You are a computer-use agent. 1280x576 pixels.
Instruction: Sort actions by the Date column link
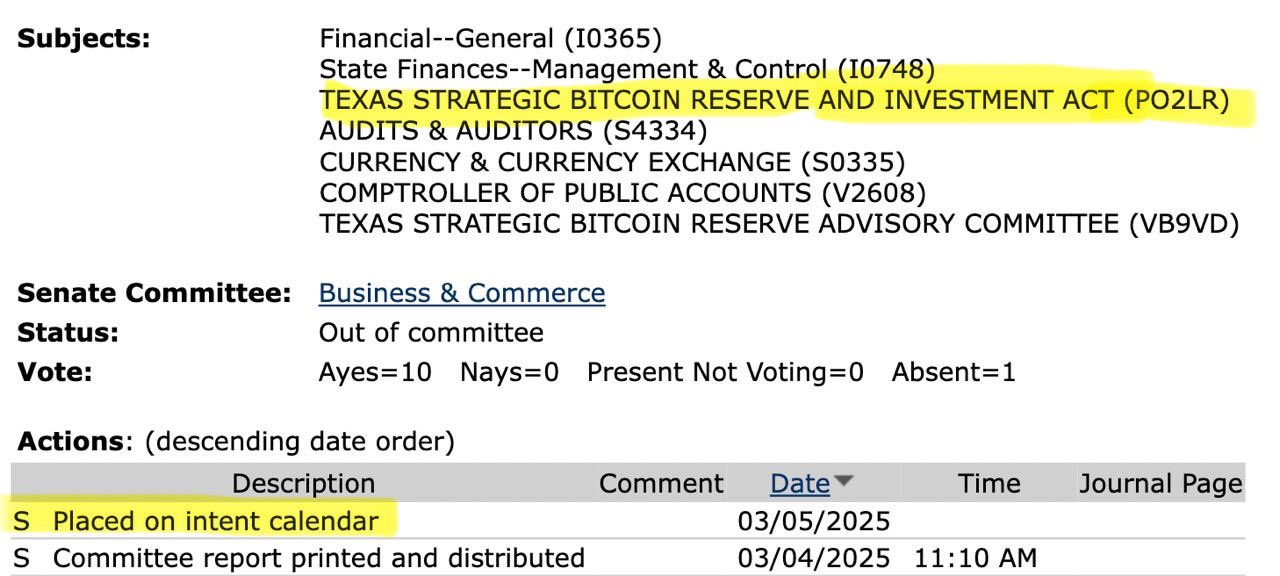point(799,484)
